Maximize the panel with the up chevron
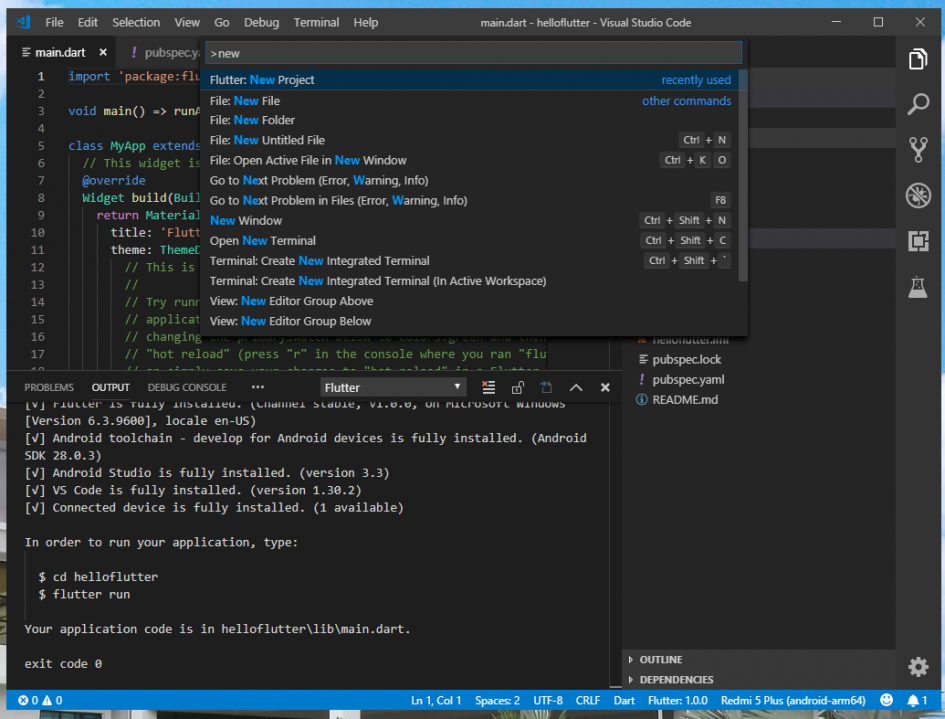 point(576,388)
